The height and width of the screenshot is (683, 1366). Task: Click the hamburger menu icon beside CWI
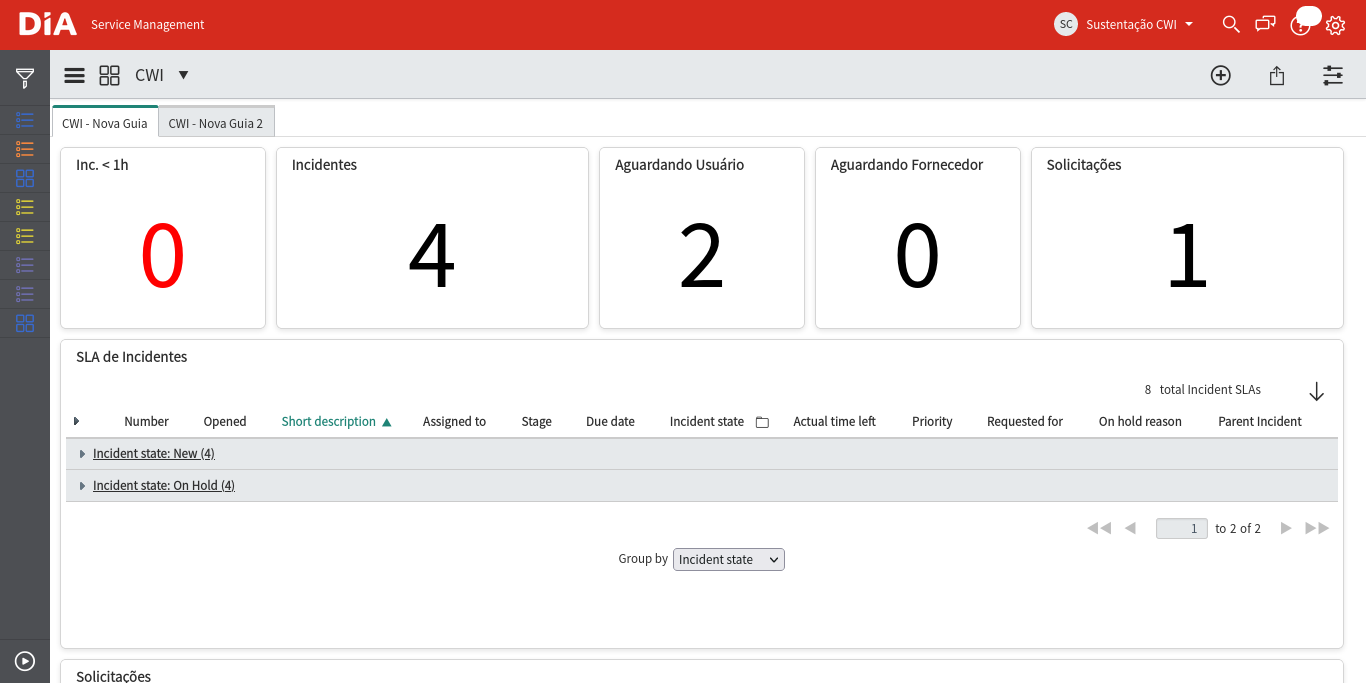click(x=74, y=75)
